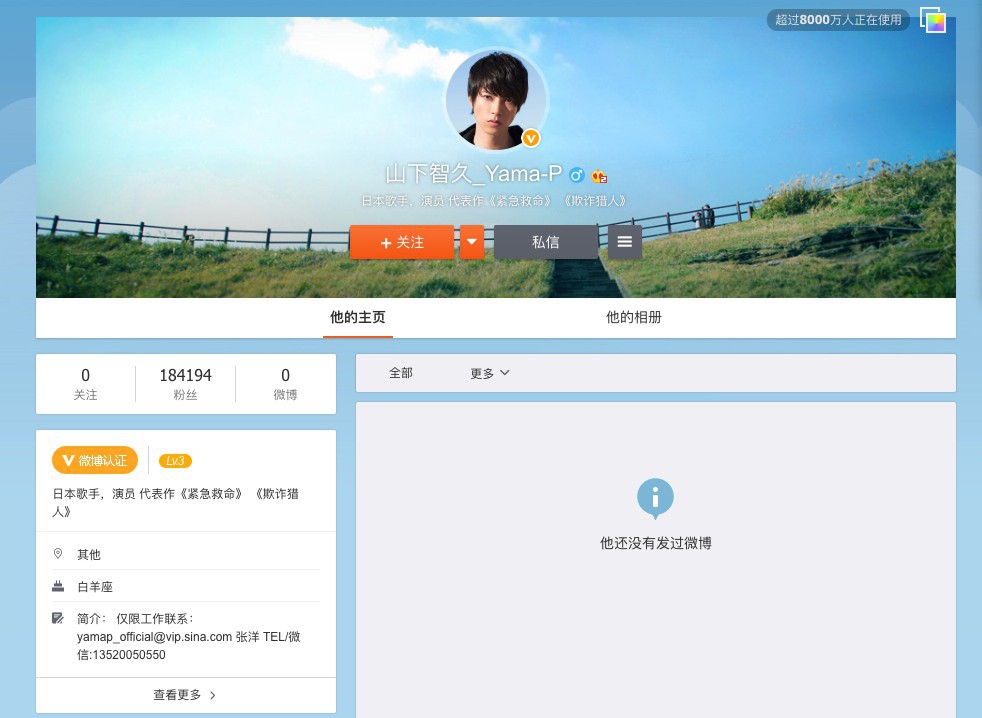This screenshot has height=718, width=982.
Task: Click the orange verified V badge on avatar
Action: [531, 138]
